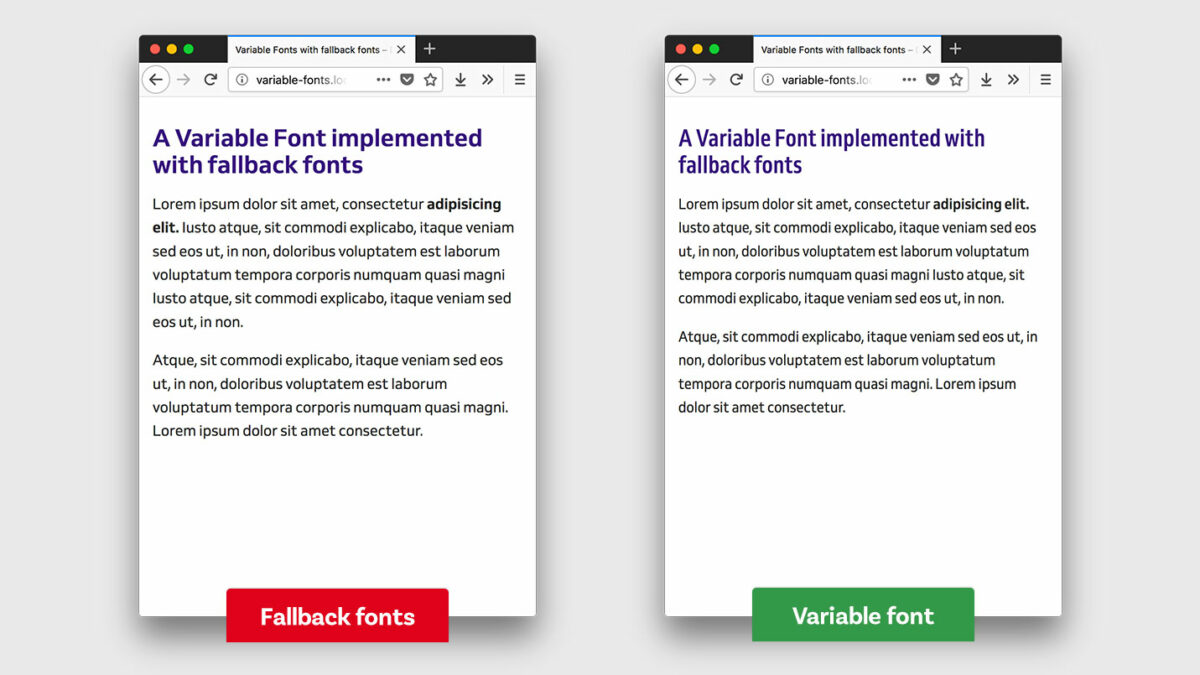Click the back arrow in the left window
Screen dimensions: 1200x675
(x=157, y=79)
